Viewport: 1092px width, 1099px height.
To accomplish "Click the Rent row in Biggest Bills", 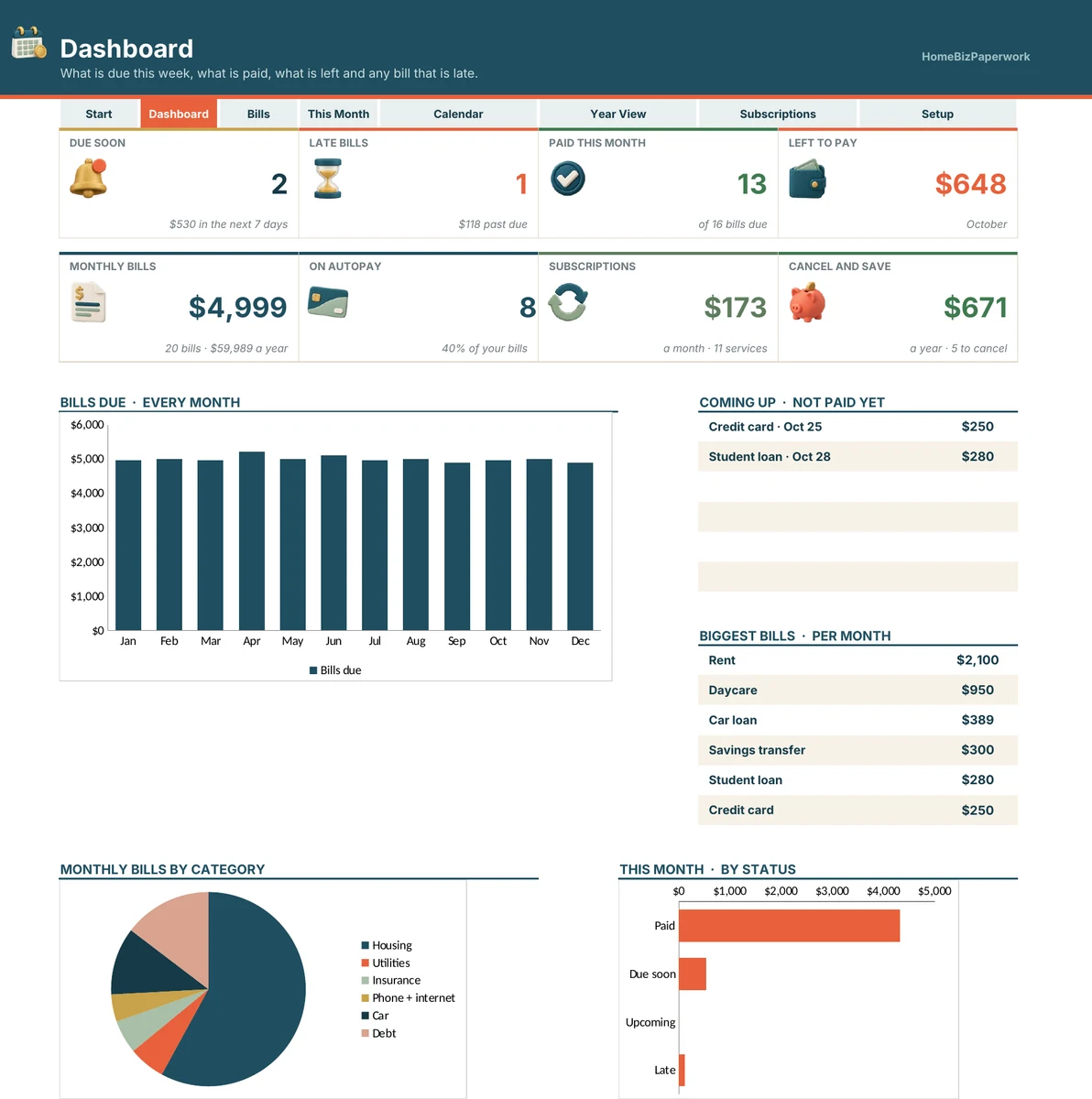I will 857,660.
